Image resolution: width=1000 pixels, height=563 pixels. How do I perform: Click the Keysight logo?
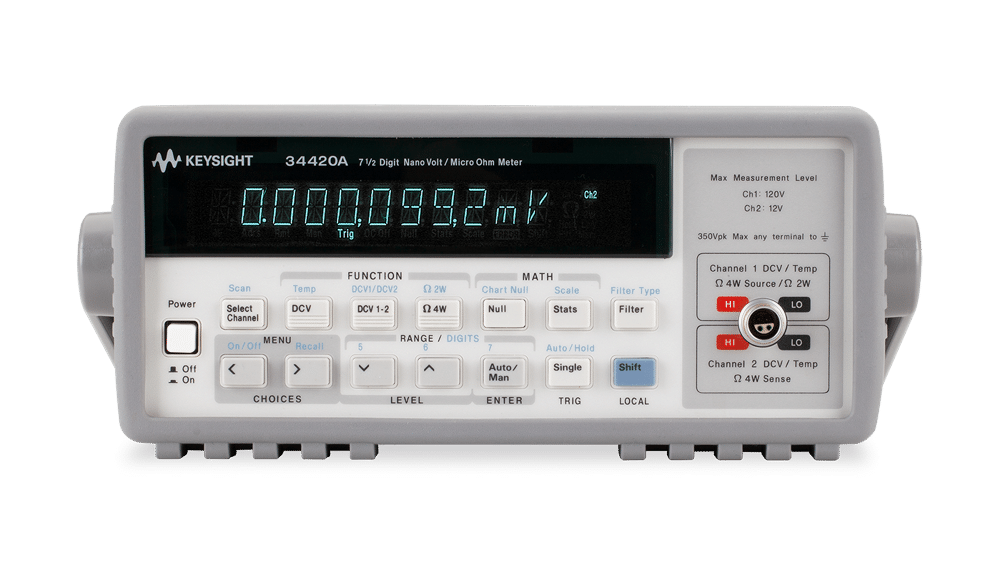tap(203, 161)
